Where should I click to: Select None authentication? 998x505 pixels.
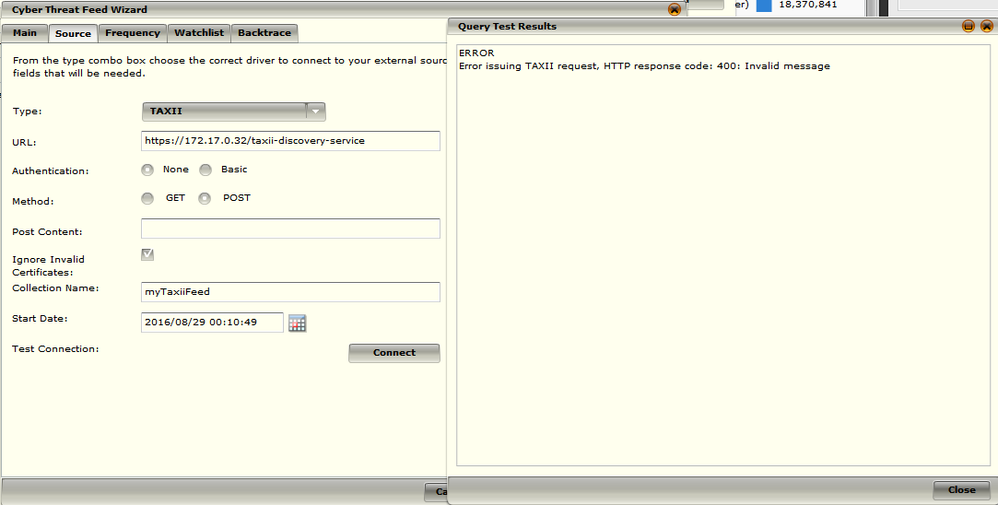coord(148,170)
